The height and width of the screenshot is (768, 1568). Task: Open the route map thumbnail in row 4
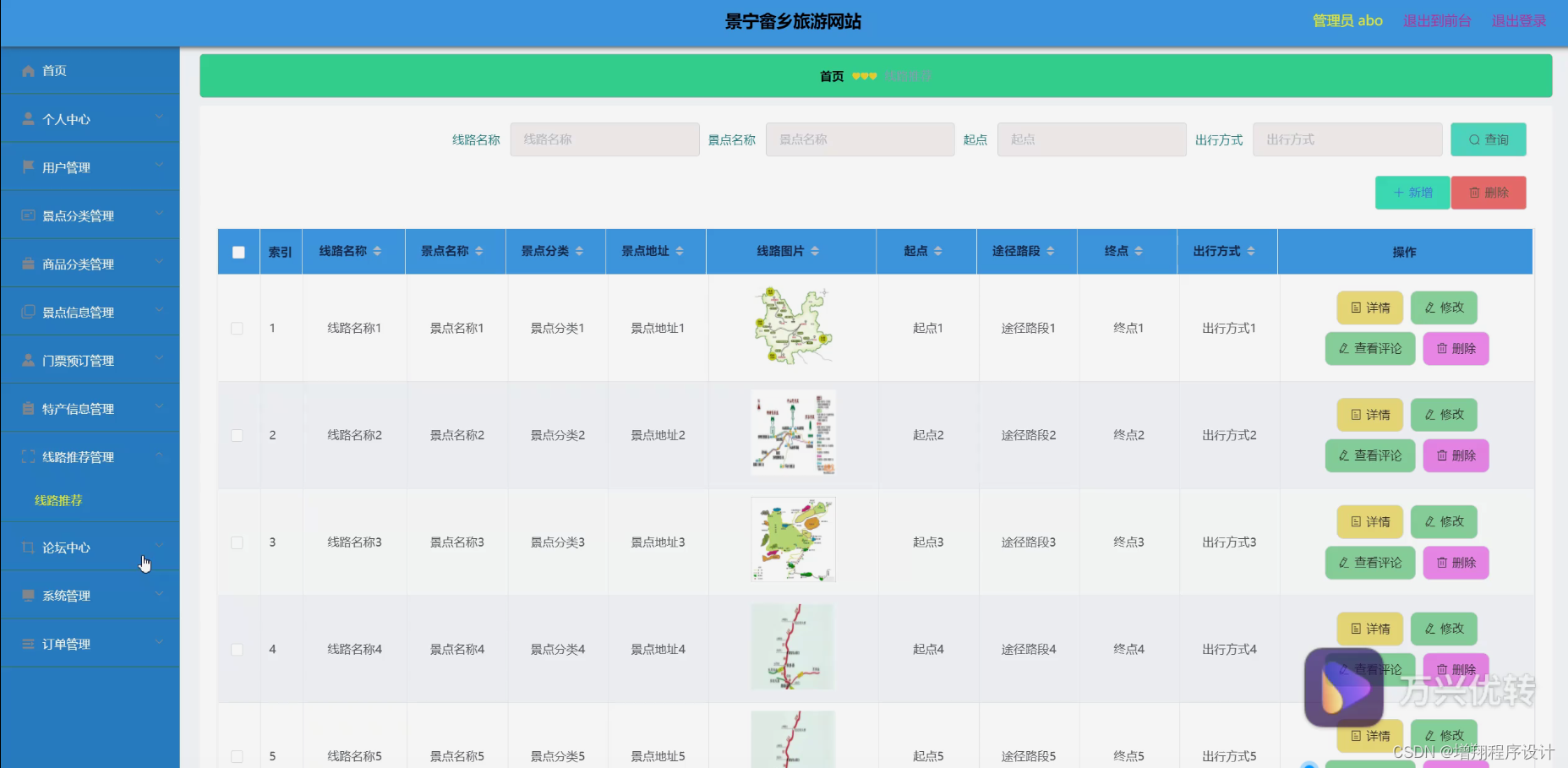[793, 646]
